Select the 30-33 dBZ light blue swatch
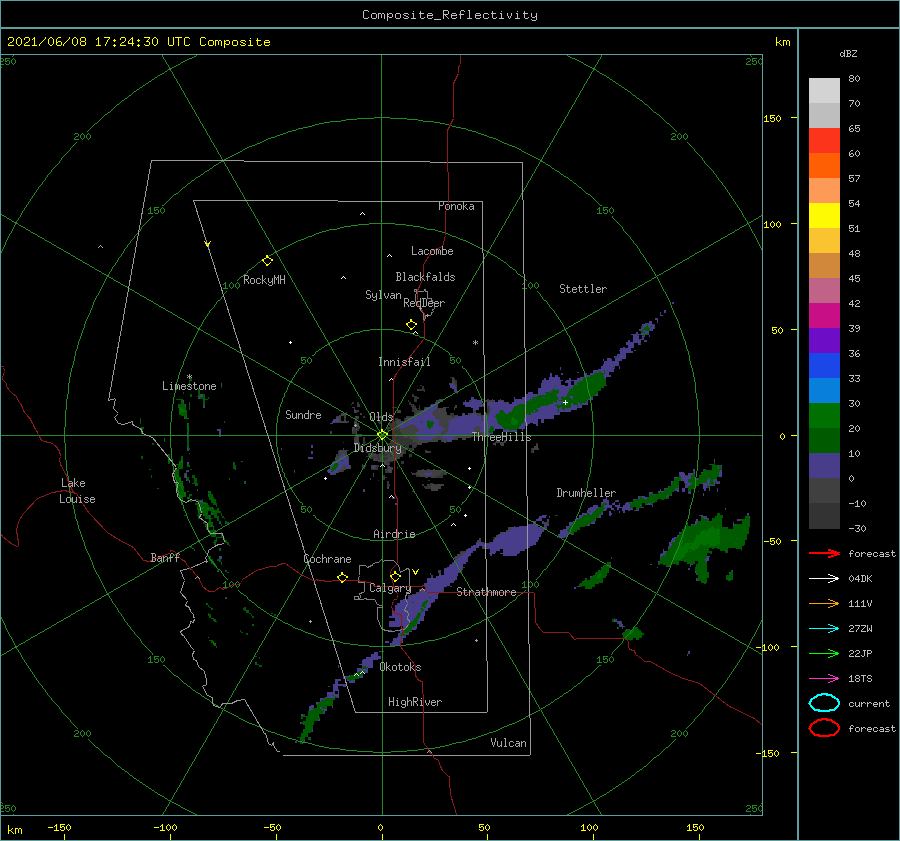900x841 pixels. [824, 391]
